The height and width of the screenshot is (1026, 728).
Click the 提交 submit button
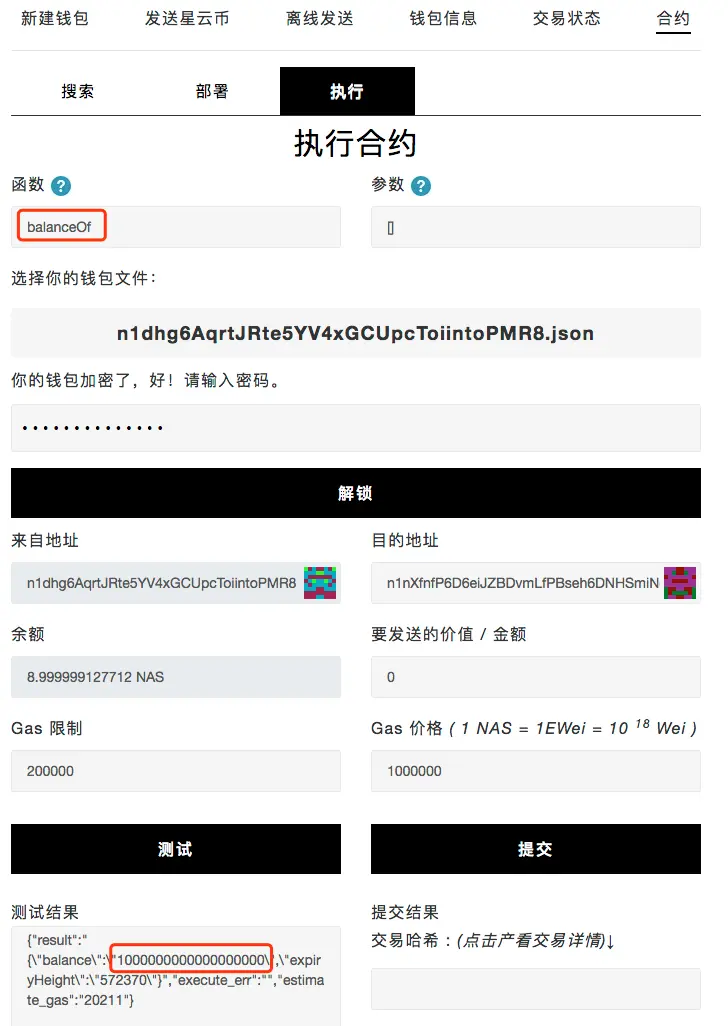point(536,849)
